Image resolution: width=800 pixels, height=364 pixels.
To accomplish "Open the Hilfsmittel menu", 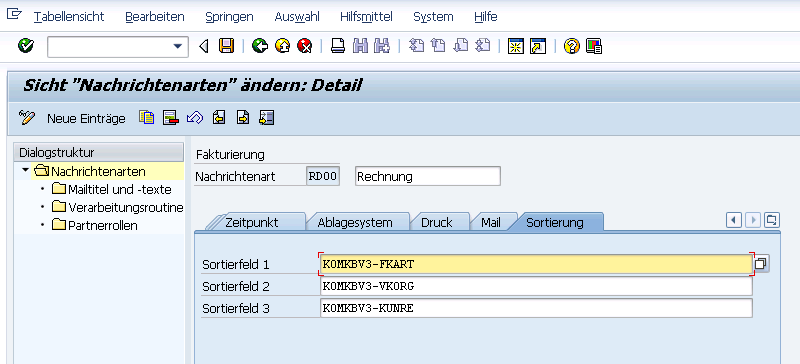I will pyautogui.click(x=366, y=16).
